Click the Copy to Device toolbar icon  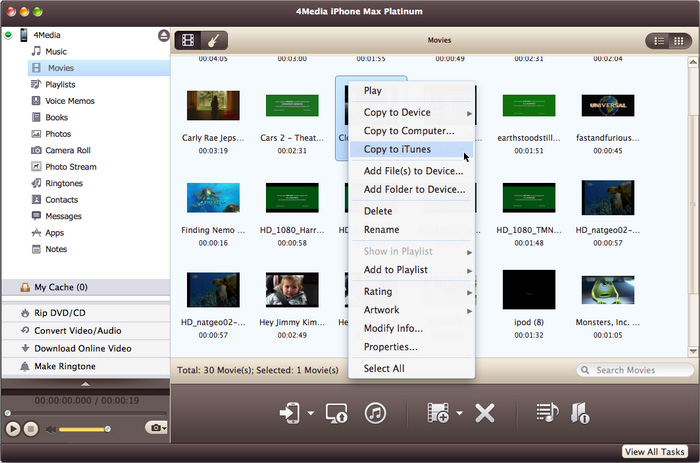point(291,413)
